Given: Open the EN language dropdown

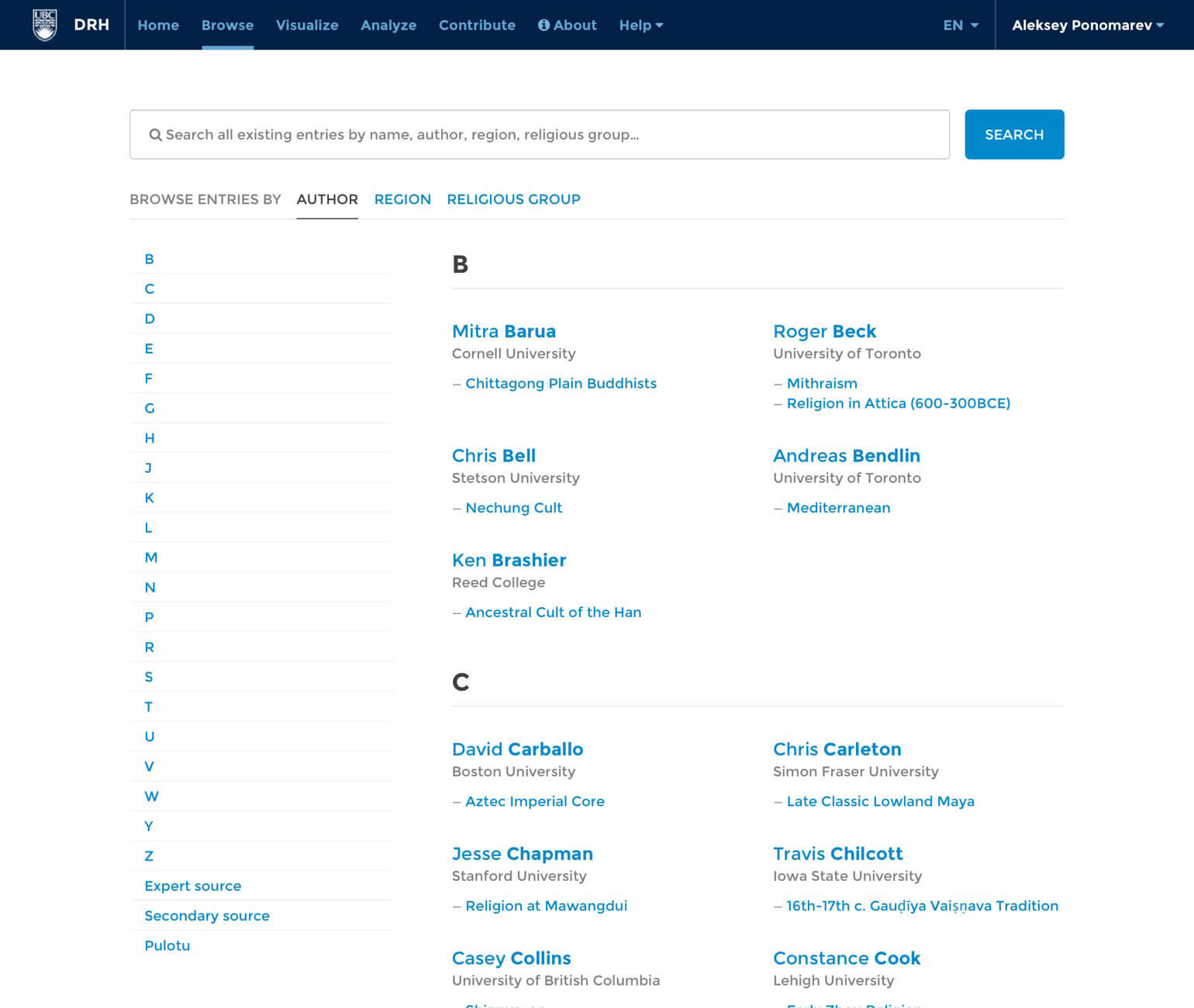Looking at the screenshot, I should point(960,25).
